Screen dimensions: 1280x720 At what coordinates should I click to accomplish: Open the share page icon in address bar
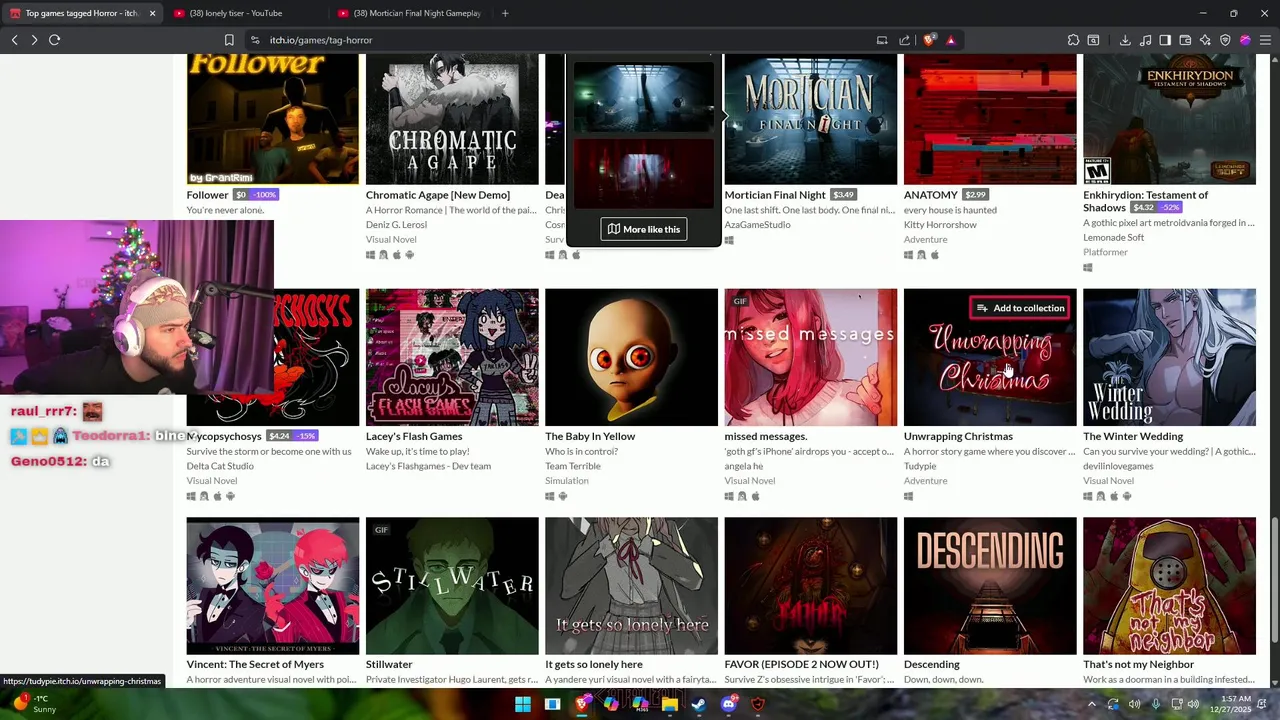tap(904, 40)
